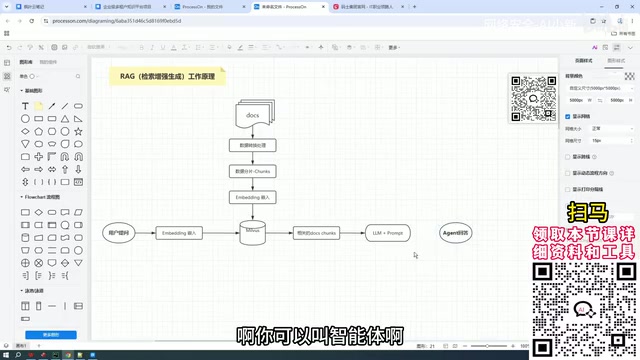This screenshot has height=360, width=640.
Task: Enable show dynamic flow direction checkbox
Action: 567,173
